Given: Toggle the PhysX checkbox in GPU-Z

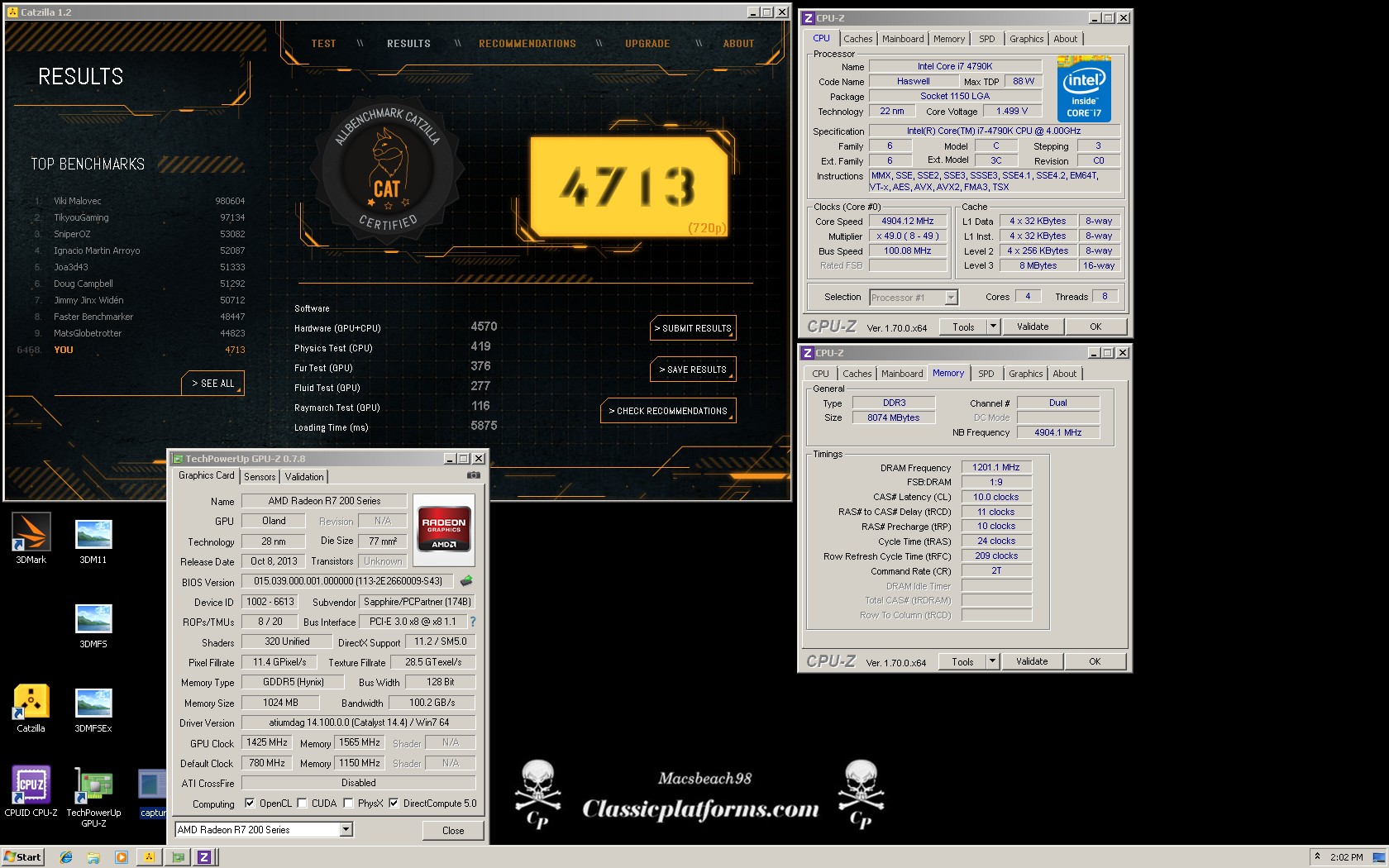Looking at the screenshot, I should (x=348, y=803).
